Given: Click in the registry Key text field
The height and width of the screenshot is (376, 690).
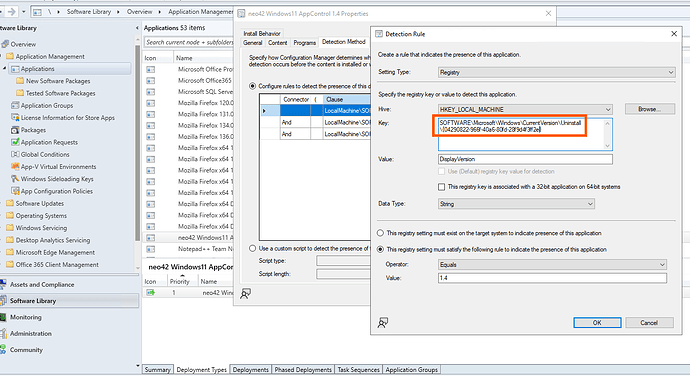Looking at the screenshot, I should tap(525, 134).
